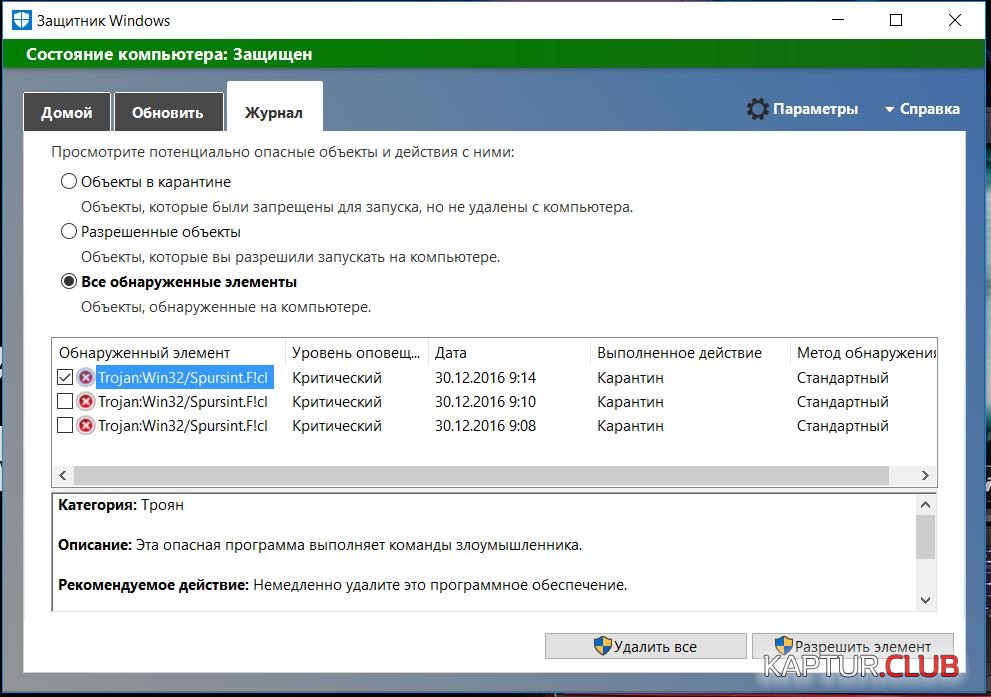Check the checkbox for the 30.12.2016 9:08 trojan

coord(64,425)
